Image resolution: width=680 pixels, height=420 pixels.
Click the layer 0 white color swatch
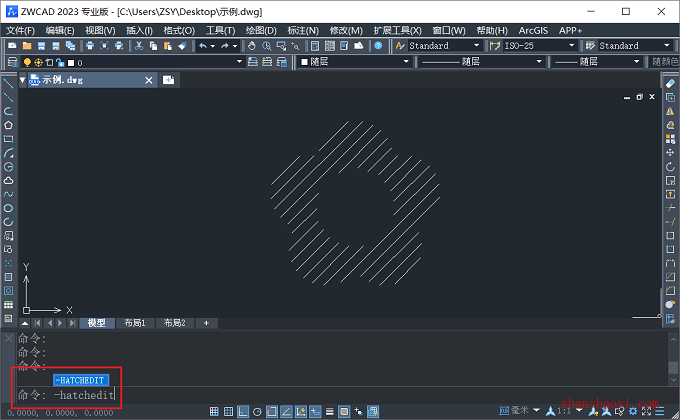(x=71, y=63)
